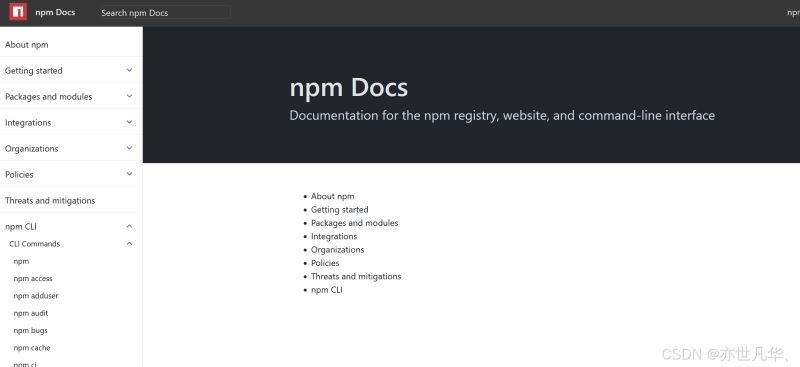Open the npm access sidebar entry
This screenshot has width=800, height=367.
pos(33,279)
